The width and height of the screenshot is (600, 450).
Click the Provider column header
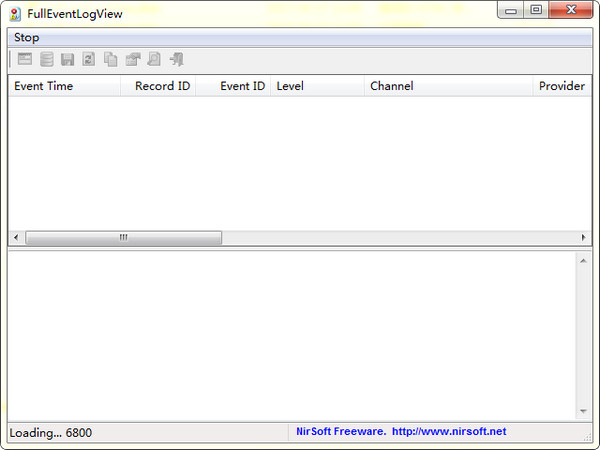[x=561, y=86]
